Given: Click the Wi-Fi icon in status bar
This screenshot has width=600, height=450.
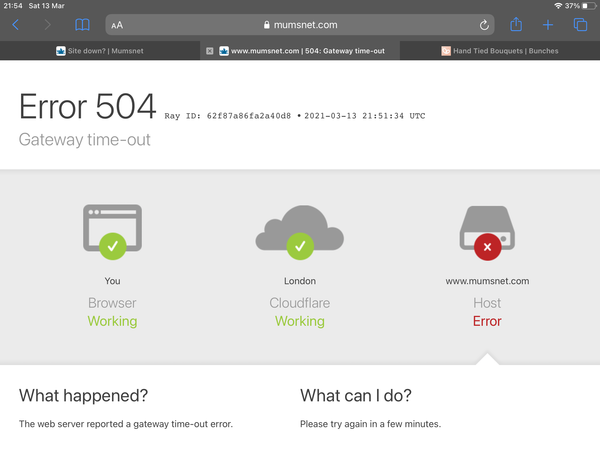Looking at the screenshot, I should (558, 6).
